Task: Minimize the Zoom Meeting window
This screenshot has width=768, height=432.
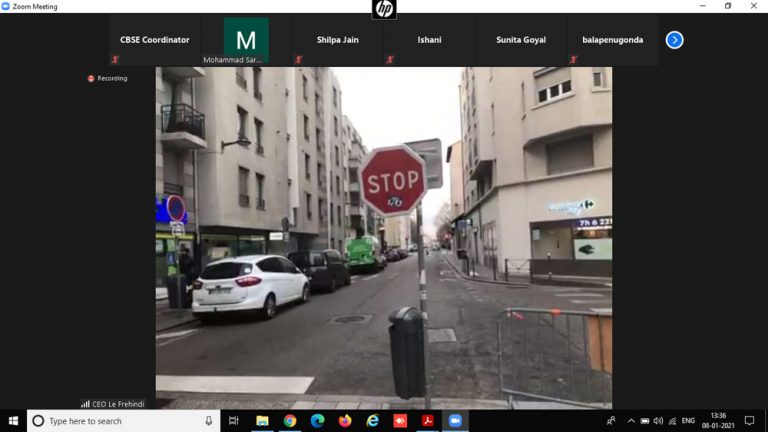Action: click(x=702, y=6)
